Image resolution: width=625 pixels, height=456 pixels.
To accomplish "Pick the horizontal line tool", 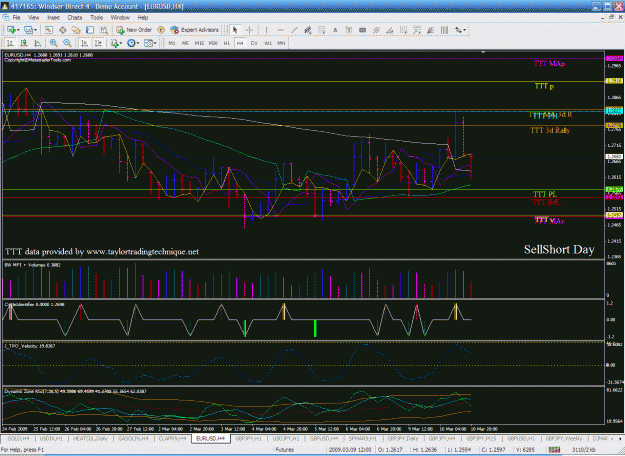I will coord(281,30).
